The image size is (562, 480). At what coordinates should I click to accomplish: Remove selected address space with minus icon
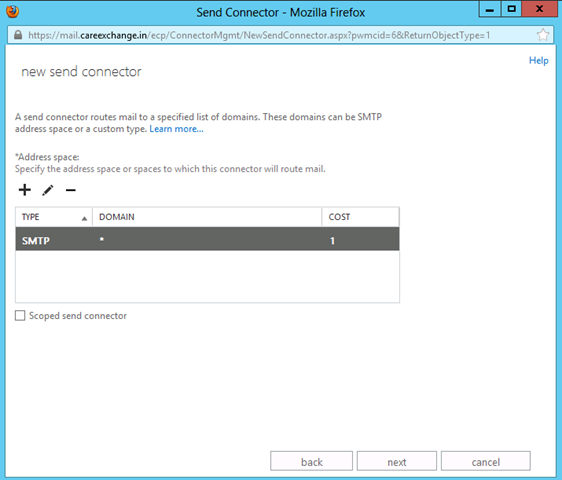[x=71, y=190]
